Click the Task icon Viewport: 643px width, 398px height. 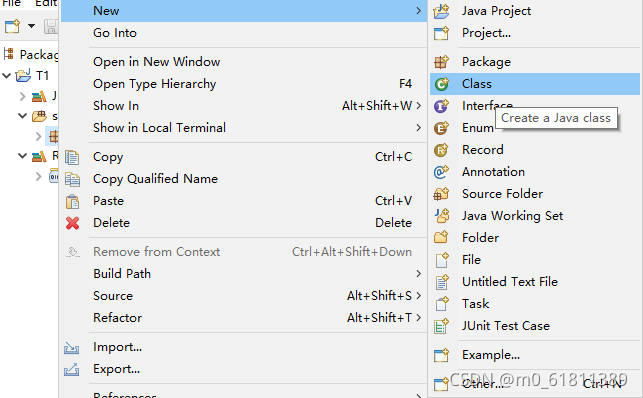point(441,304)
